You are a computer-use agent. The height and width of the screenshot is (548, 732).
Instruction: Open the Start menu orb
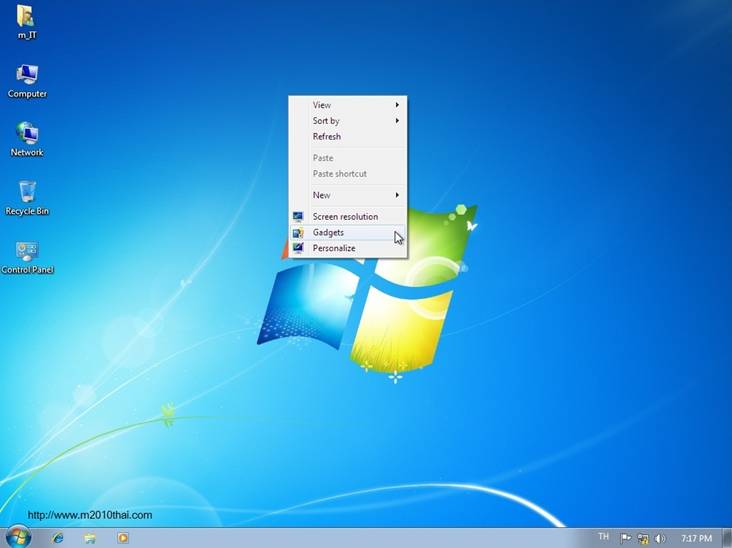pos(18,537)
